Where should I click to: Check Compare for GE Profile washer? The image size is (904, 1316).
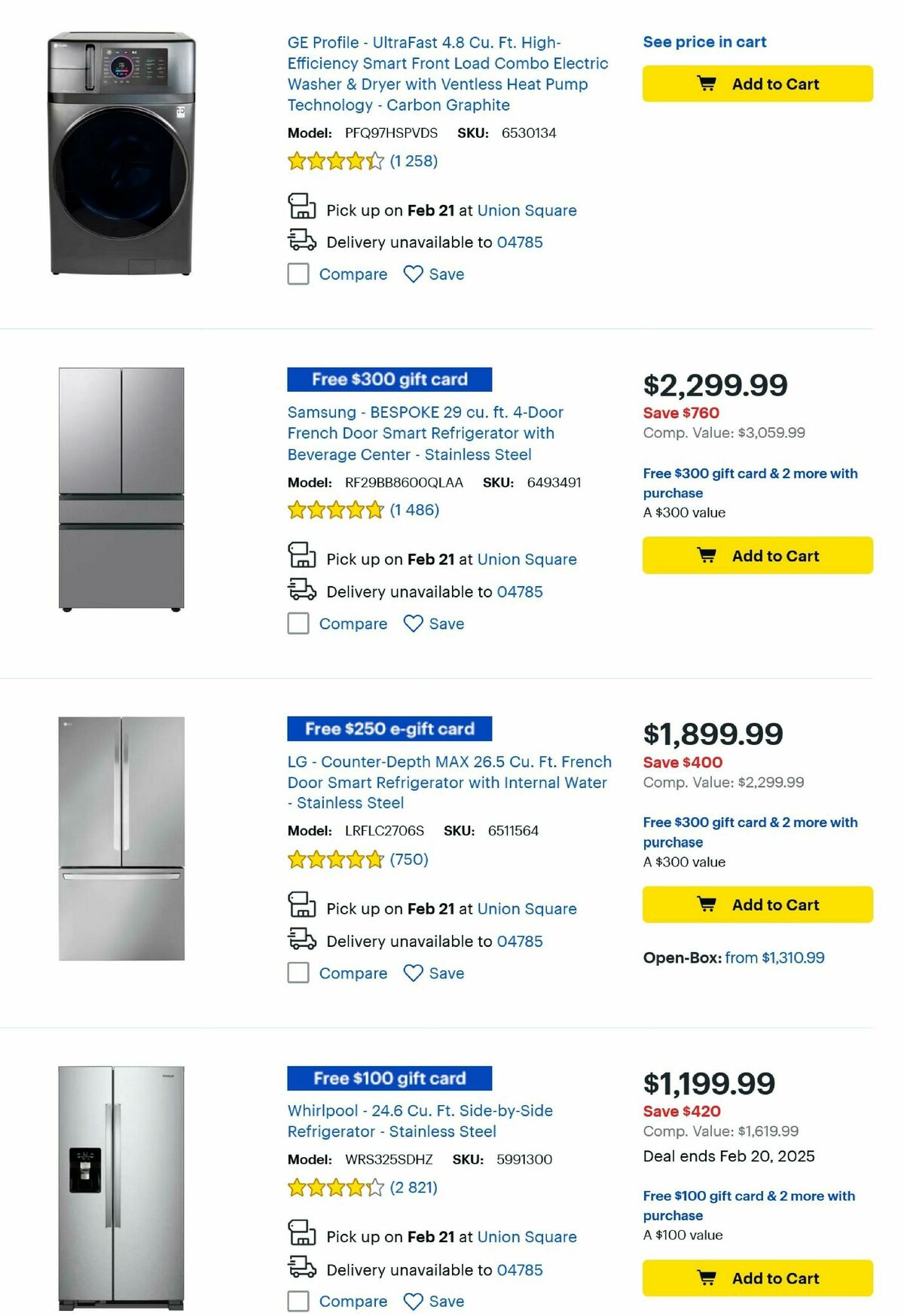298,274
